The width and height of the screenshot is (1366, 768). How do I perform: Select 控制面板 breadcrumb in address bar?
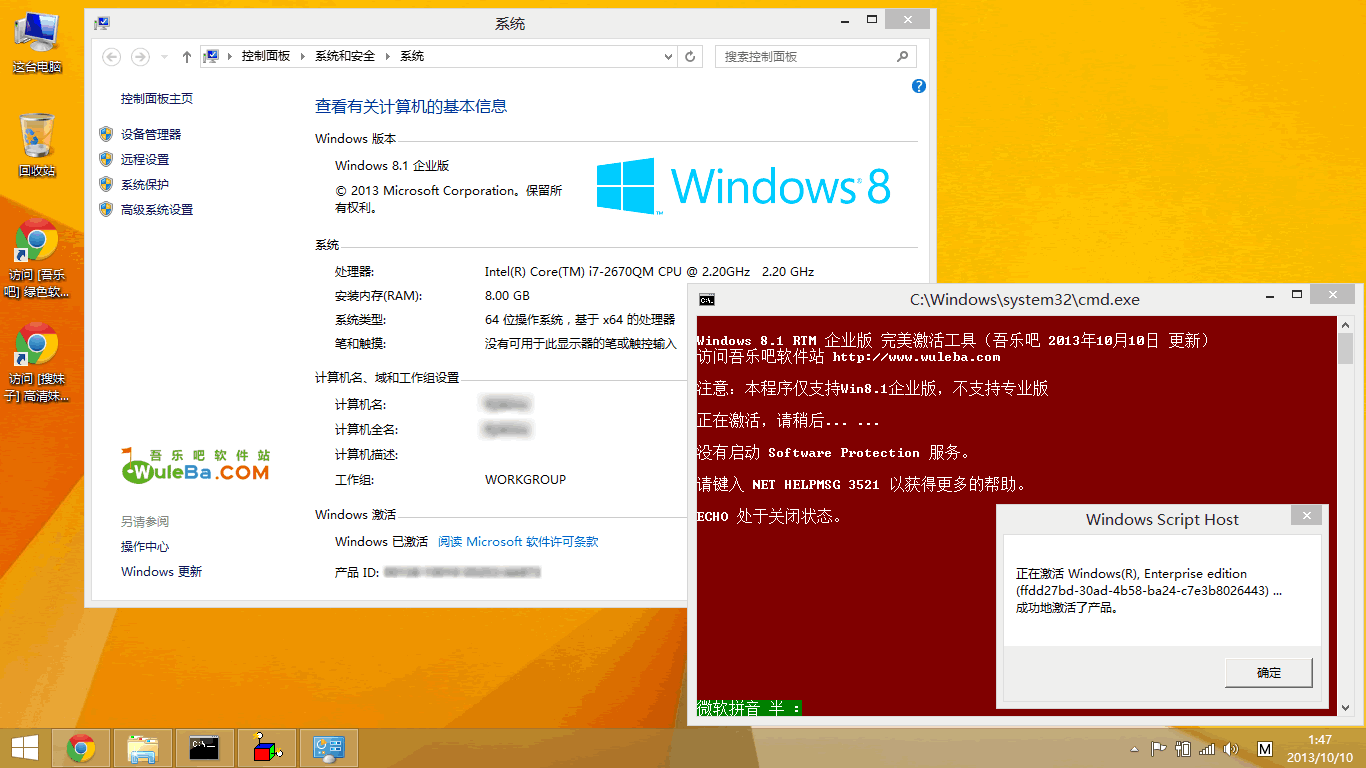(x=266, y=57)
